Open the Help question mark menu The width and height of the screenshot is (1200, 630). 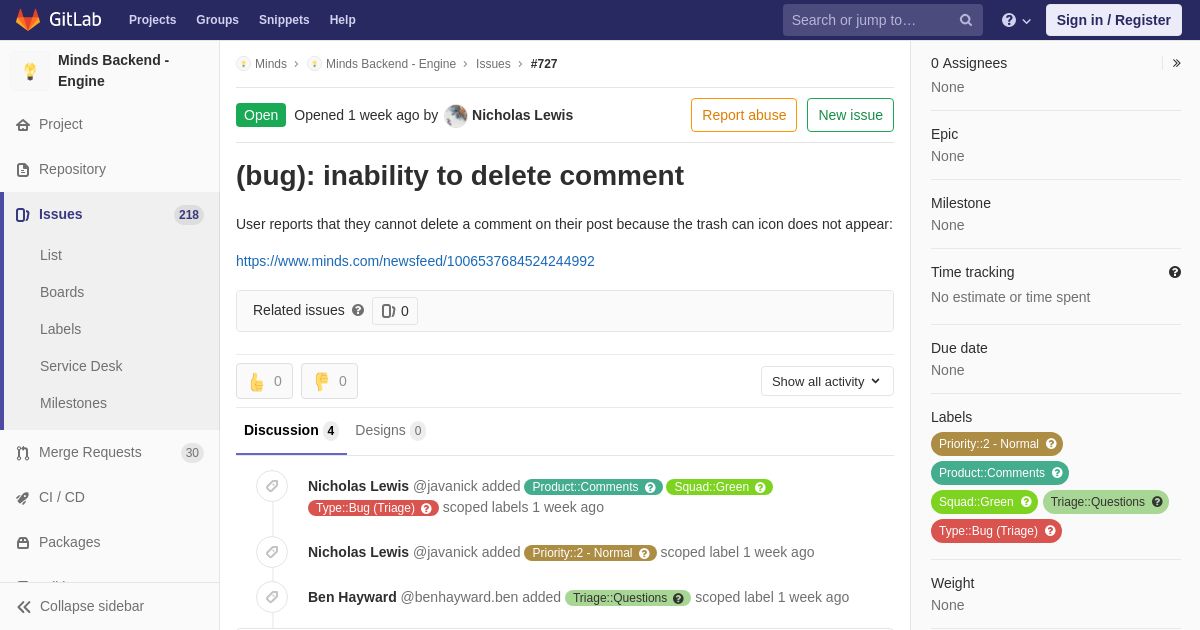click(x=1016, y=20)
